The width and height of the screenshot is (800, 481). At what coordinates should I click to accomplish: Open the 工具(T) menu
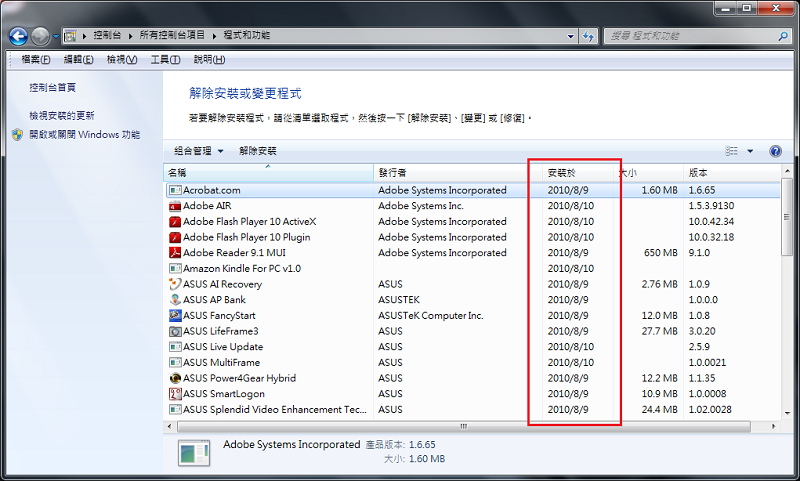coord(165,60)
